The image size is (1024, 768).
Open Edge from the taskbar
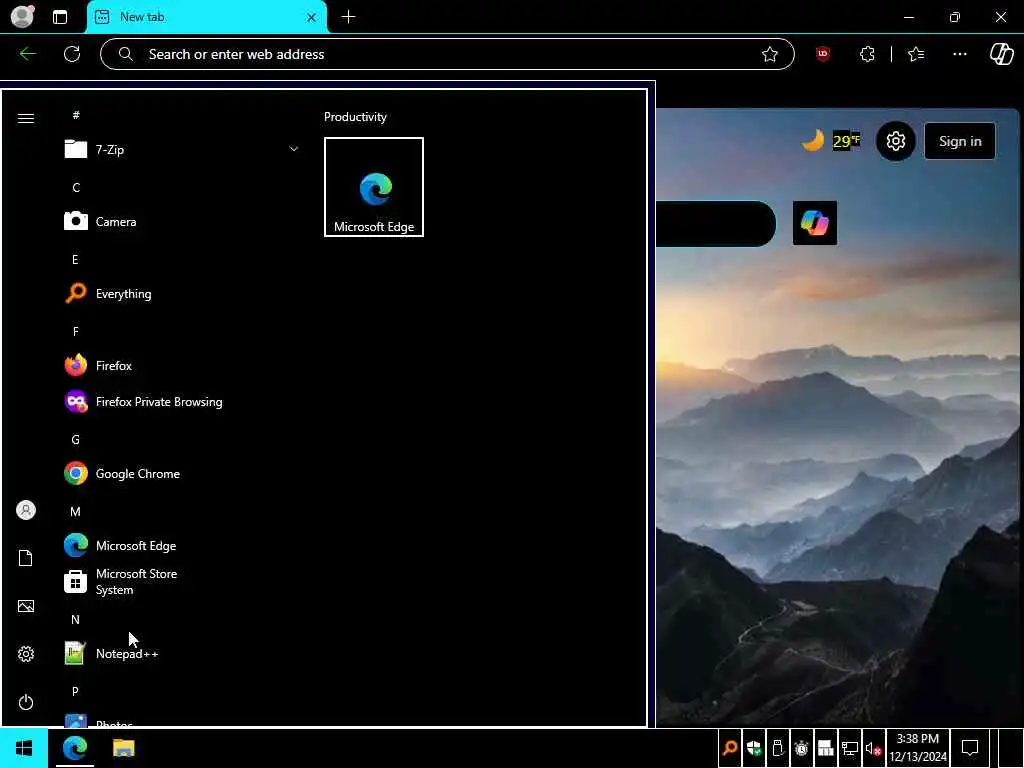coord(75,748)
